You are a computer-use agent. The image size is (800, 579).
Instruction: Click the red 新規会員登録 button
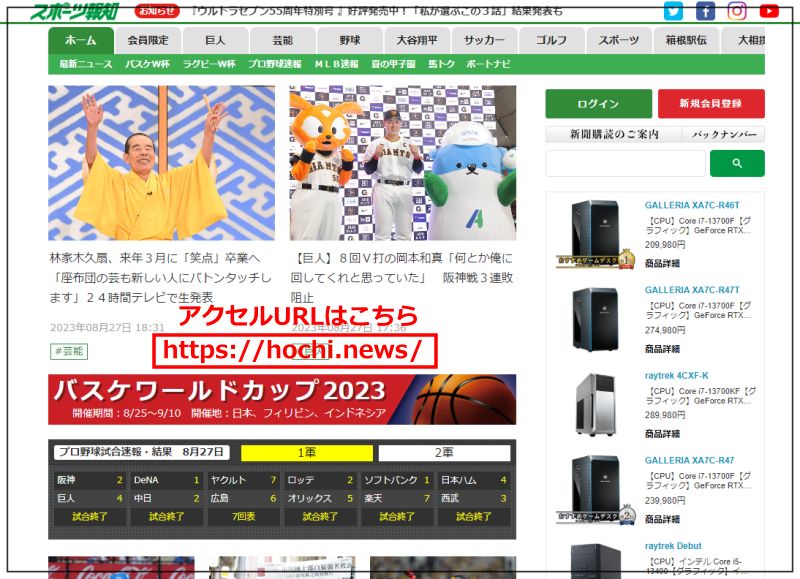pos(710,104)
